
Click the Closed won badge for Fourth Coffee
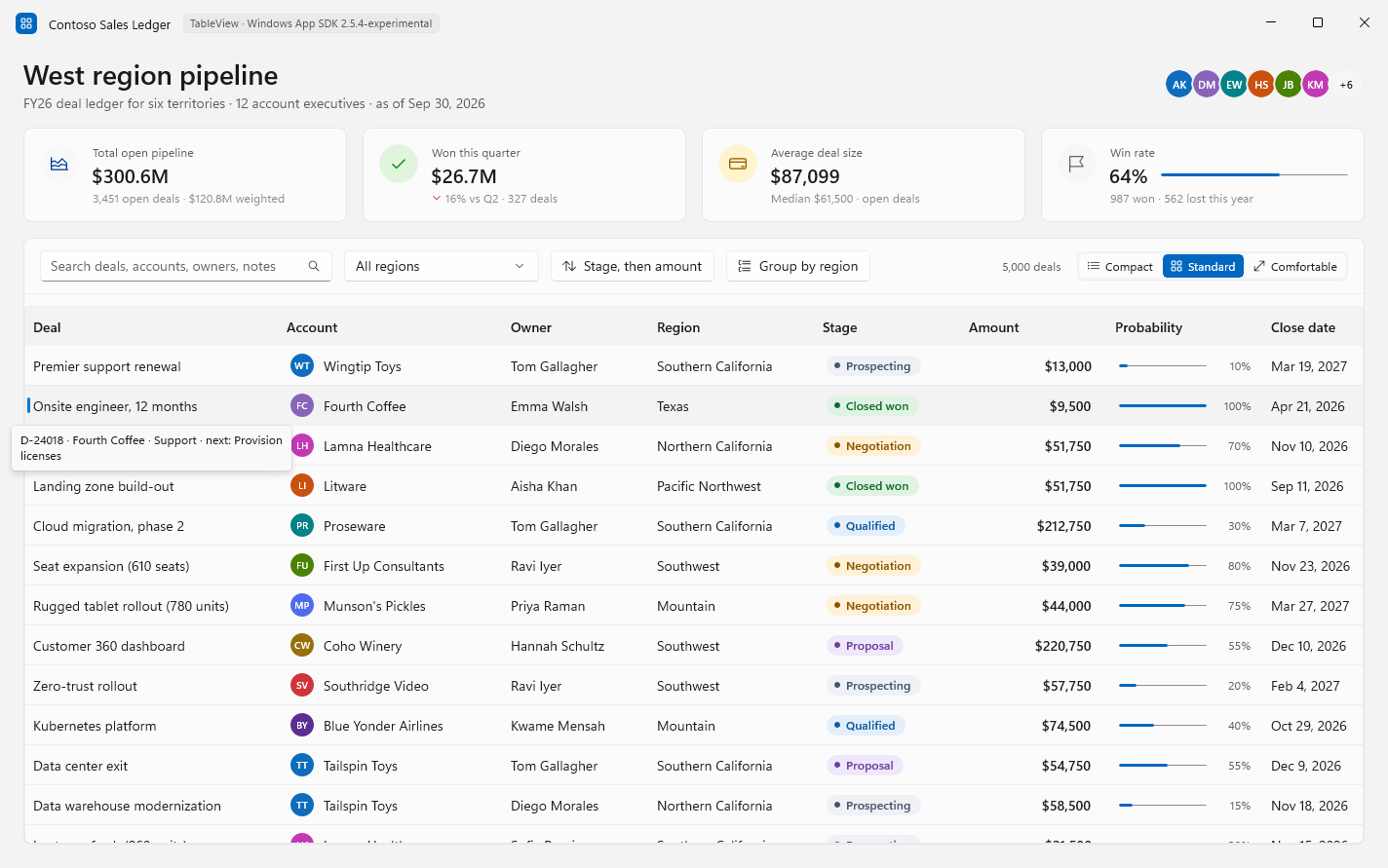[x=872, y=406]
